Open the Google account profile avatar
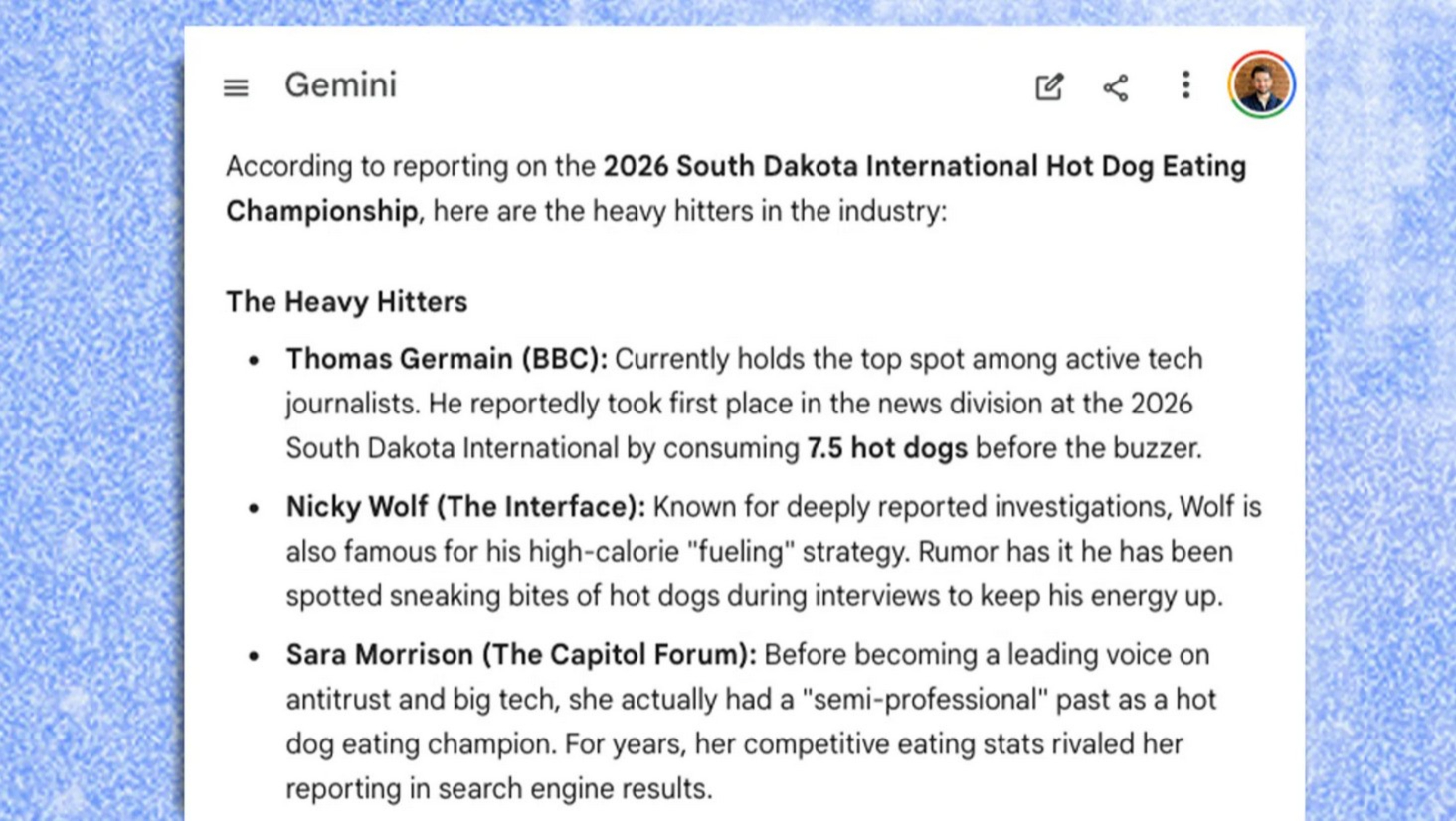1456x821 pixels. pos(1261,85)
